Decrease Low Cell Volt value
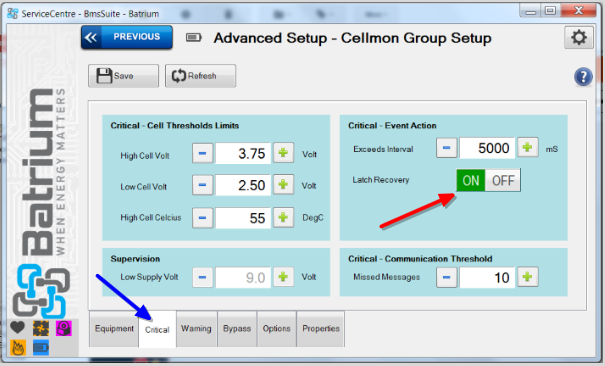 (202, 185)
